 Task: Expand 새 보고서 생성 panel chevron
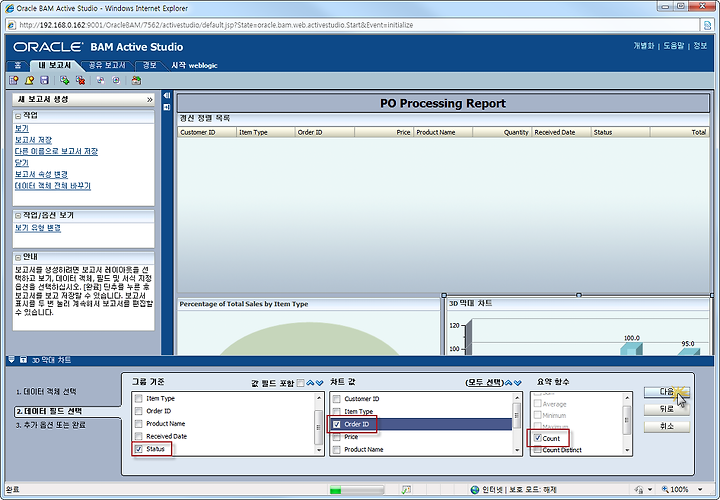149,99
